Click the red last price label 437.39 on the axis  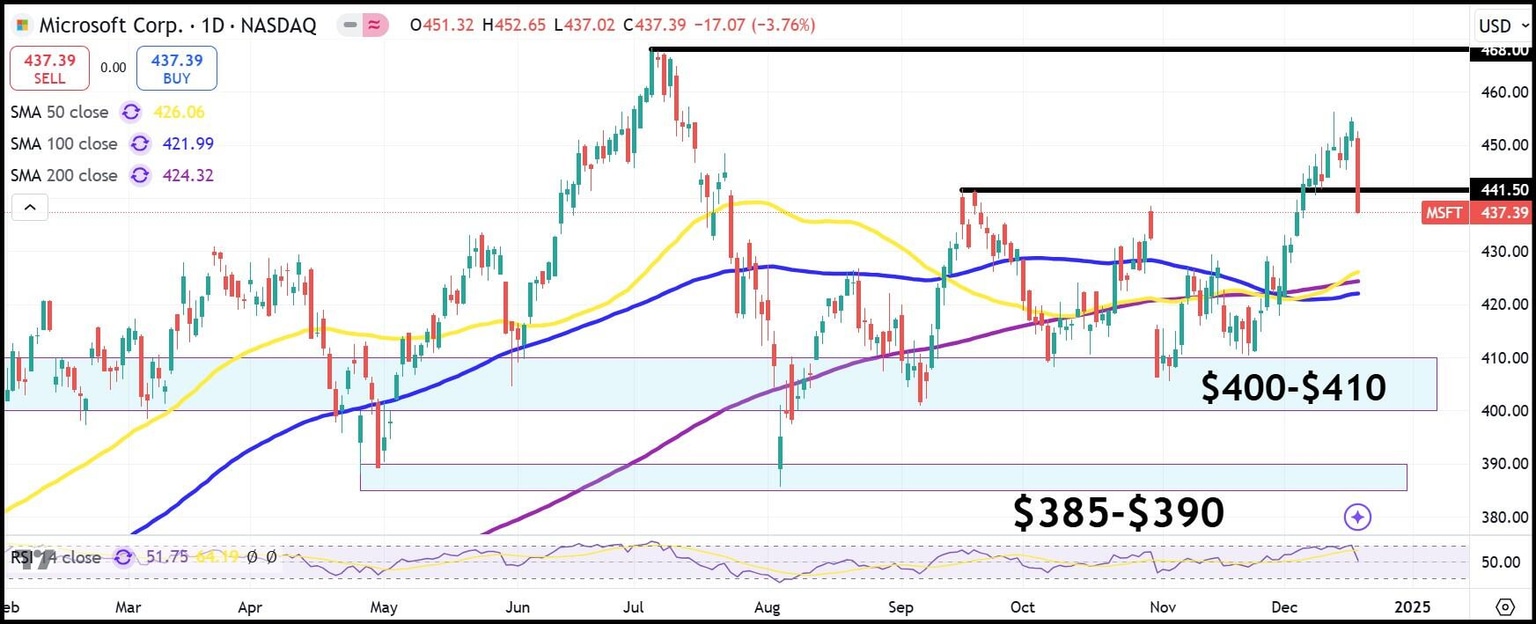1500,213
